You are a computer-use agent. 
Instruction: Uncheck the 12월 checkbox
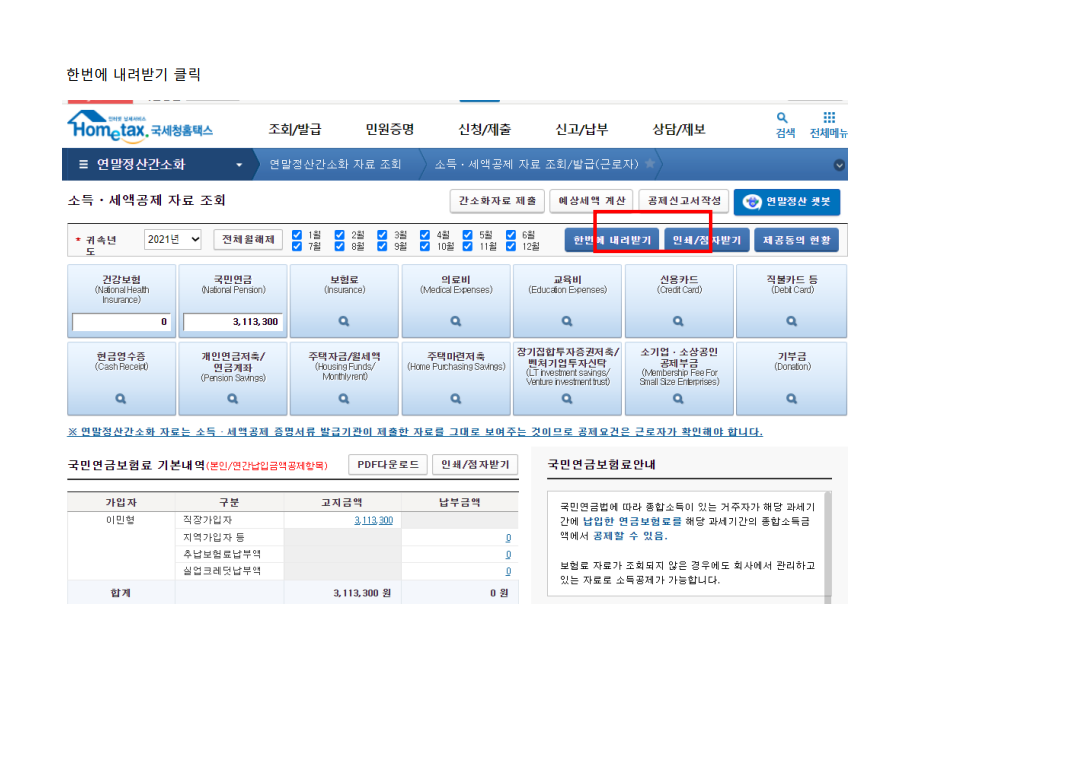511,246
